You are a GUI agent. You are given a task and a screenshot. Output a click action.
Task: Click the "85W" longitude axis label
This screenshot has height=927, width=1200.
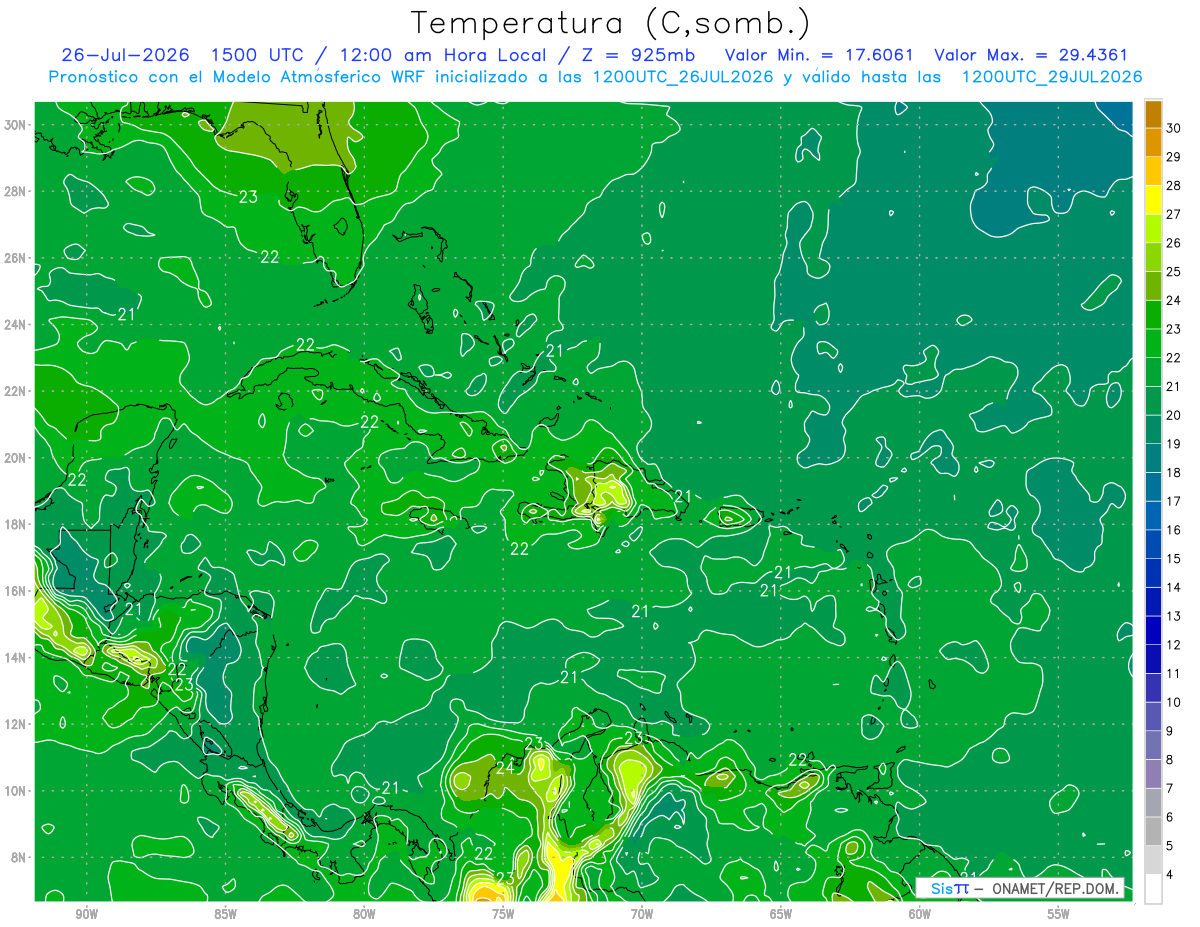coord(225,914)
